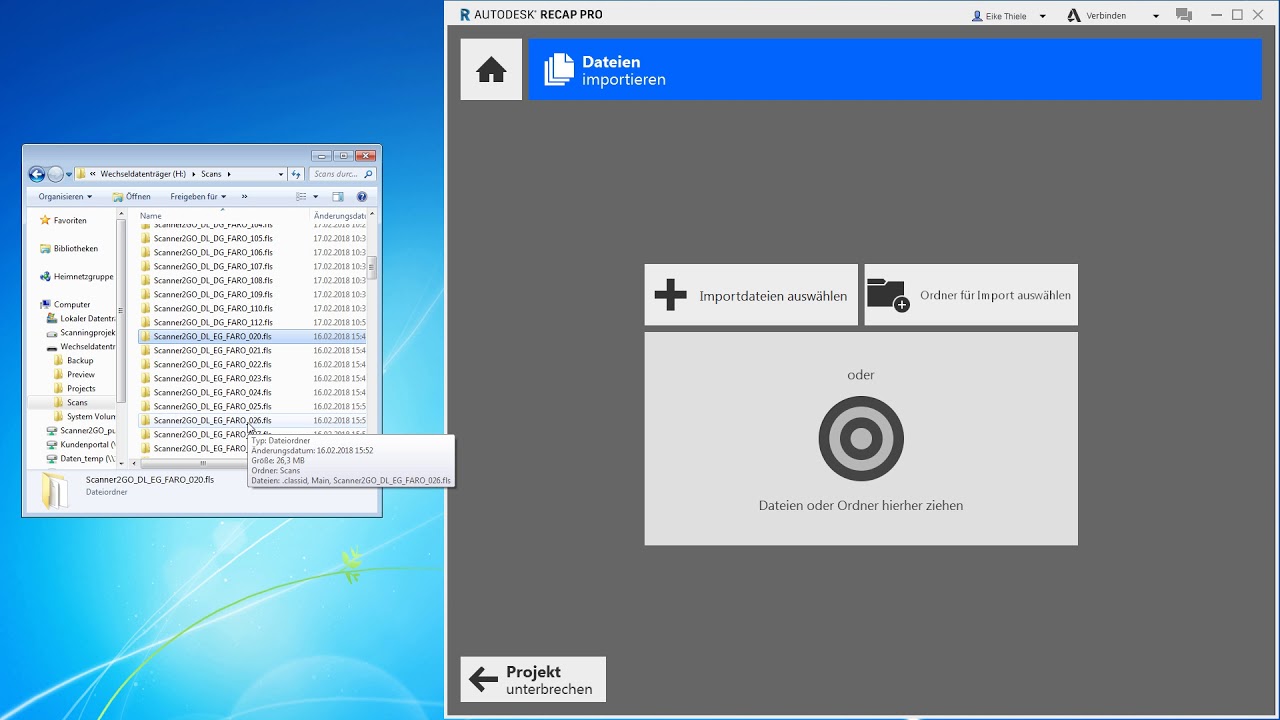This screenshot has height=720, width=1280.
Task: Click the Öffnen folder icon in toolbar
Action: (118, 197)
